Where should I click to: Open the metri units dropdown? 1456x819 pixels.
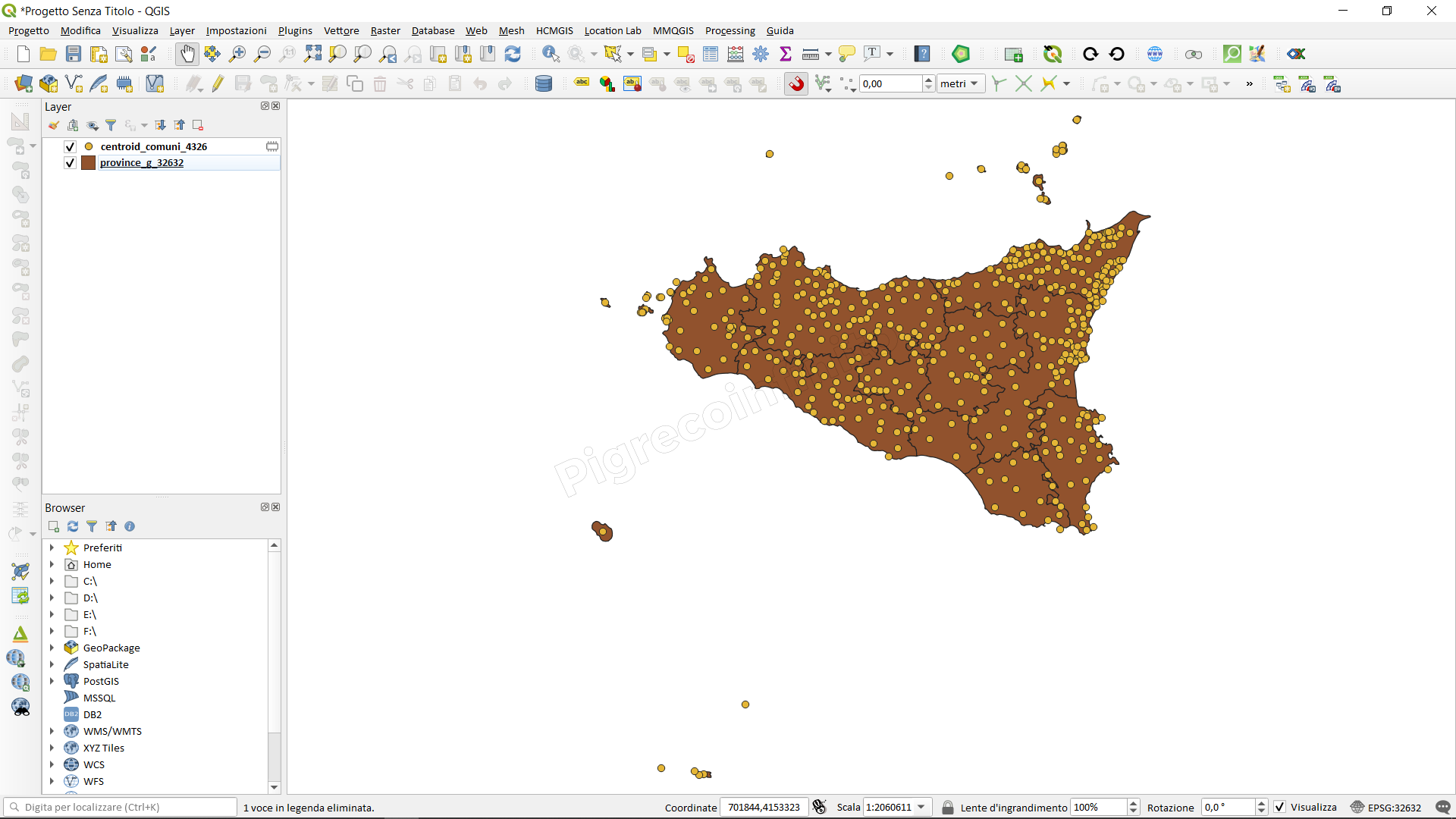tap(961, 83)
